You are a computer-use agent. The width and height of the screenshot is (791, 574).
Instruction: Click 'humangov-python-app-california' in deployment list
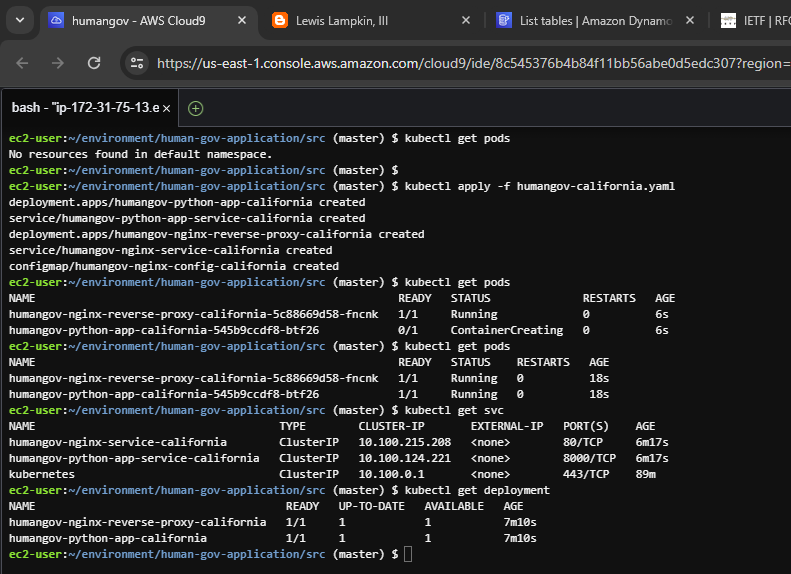tap(107, 538)
